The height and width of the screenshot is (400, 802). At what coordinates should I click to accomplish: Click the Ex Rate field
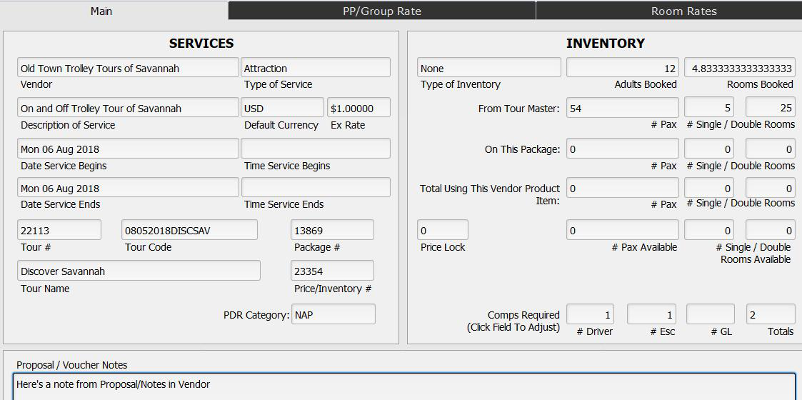click(x=359, y=108)
